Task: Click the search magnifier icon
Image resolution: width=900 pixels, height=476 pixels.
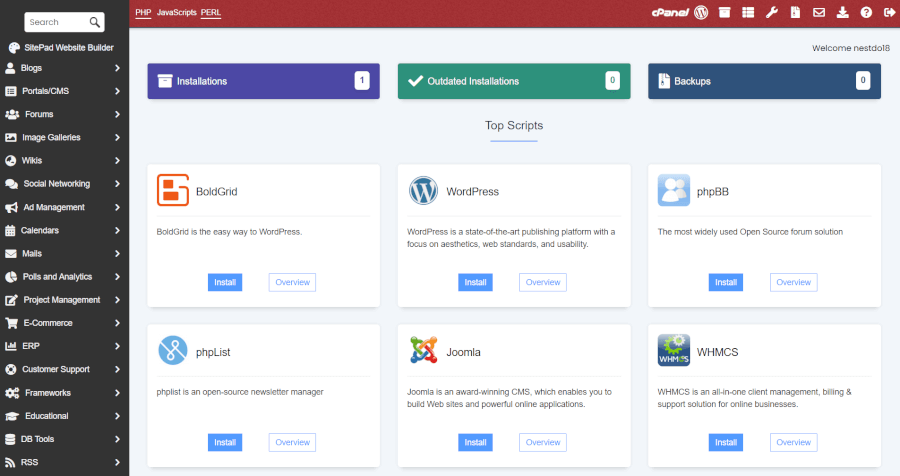Action: (95, 22)
